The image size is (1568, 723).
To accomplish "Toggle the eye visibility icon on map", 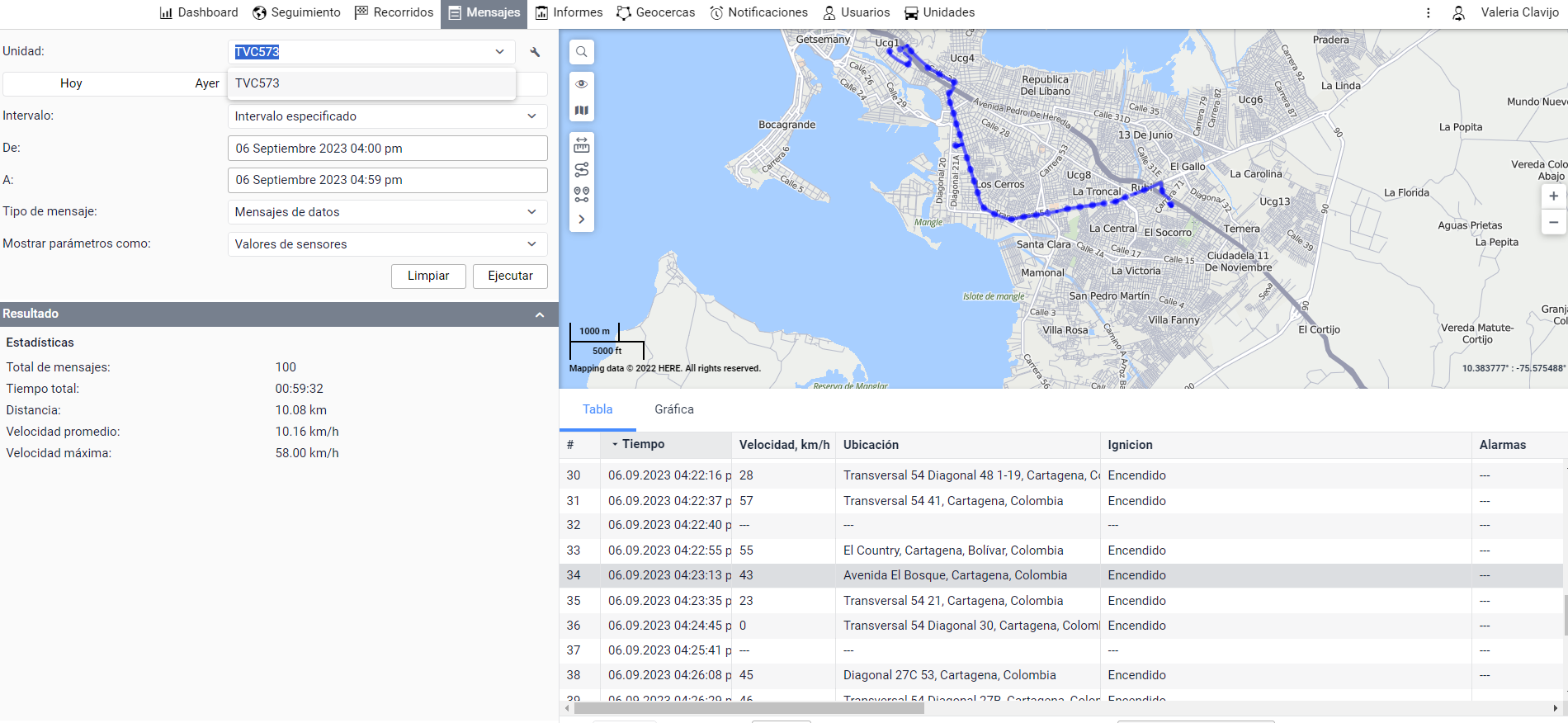I will [582, 84].
